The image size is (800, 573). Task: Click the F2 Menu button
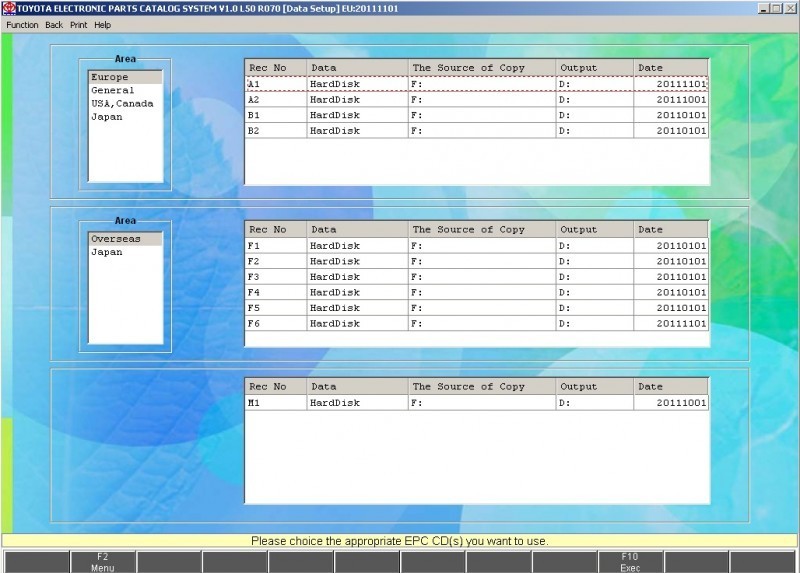103,562
